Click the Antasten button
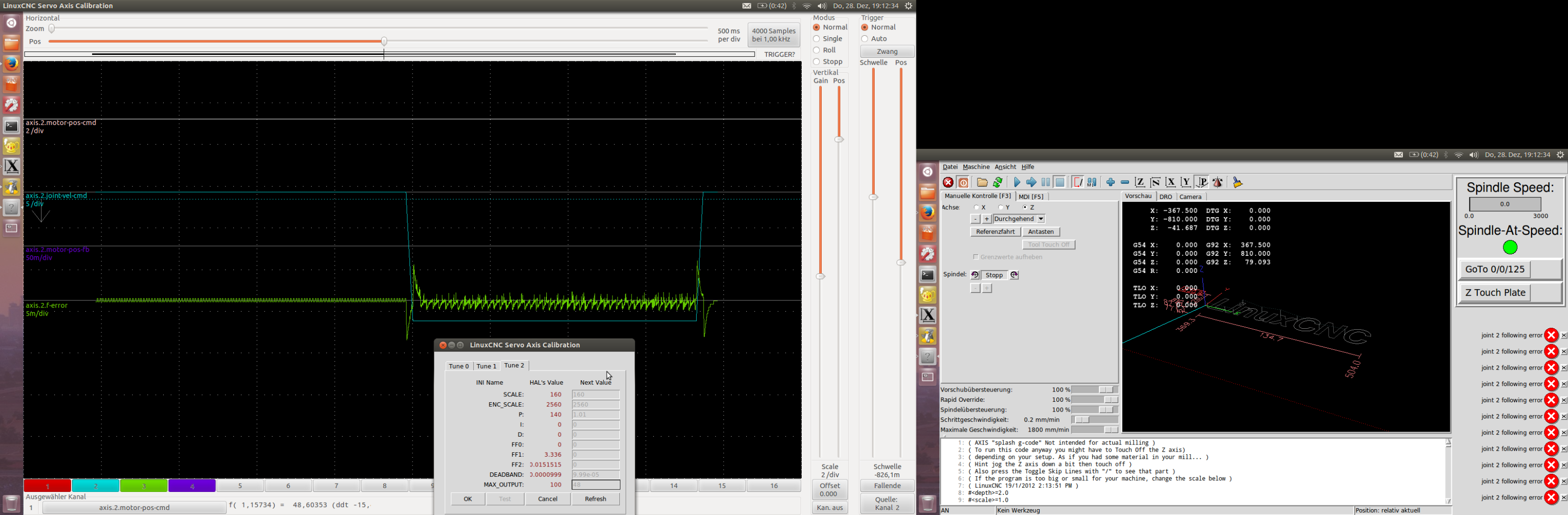 click(x=1041, y=232)
